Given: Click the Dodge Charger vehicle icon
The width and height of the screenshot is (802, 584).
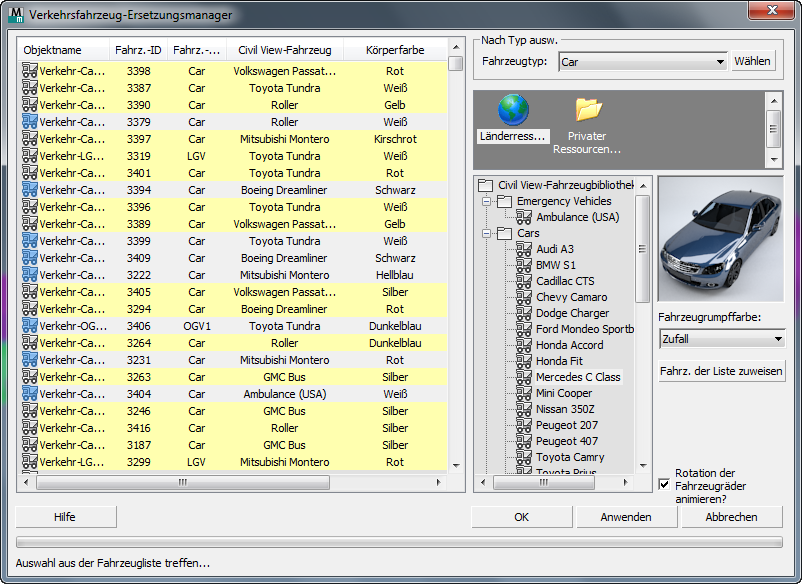Looking at the screenshot, I should (x=524, y=312).
